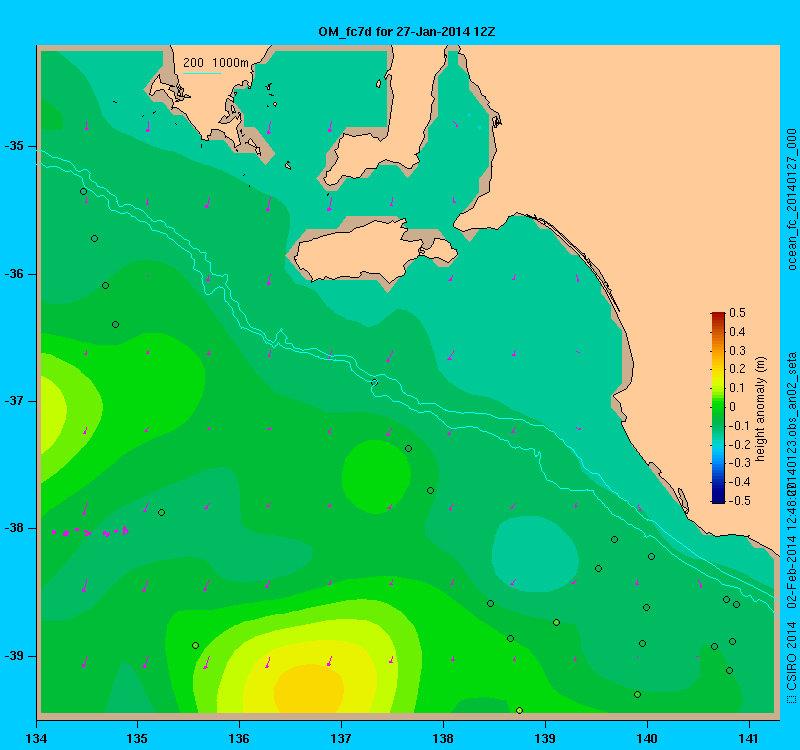Screen dimensions: 800x750
Task: Click the colorbar at the -0.5 dark blue end
Action: coord(718,500)
